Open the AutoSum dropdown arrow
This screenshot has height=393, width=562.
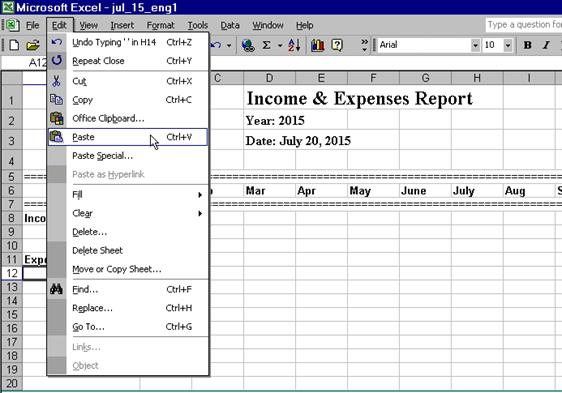click(280, 46)
